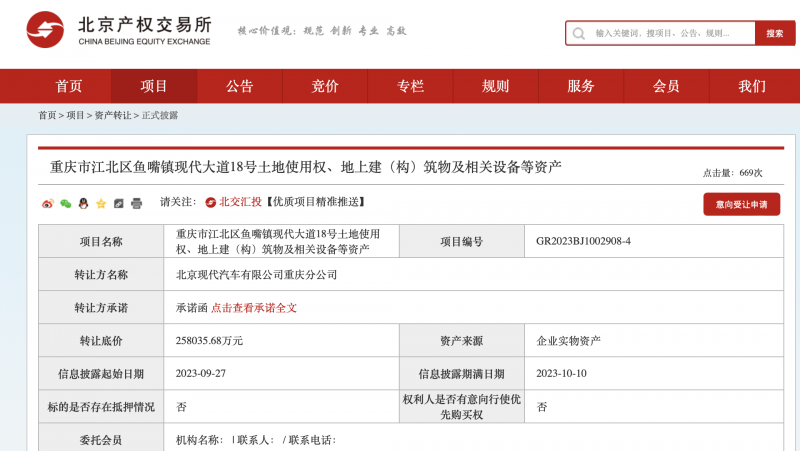Viewport: 800px width, 451px height.
Task: Click the 转让方承诺 label cell
Action: point(101,308)
